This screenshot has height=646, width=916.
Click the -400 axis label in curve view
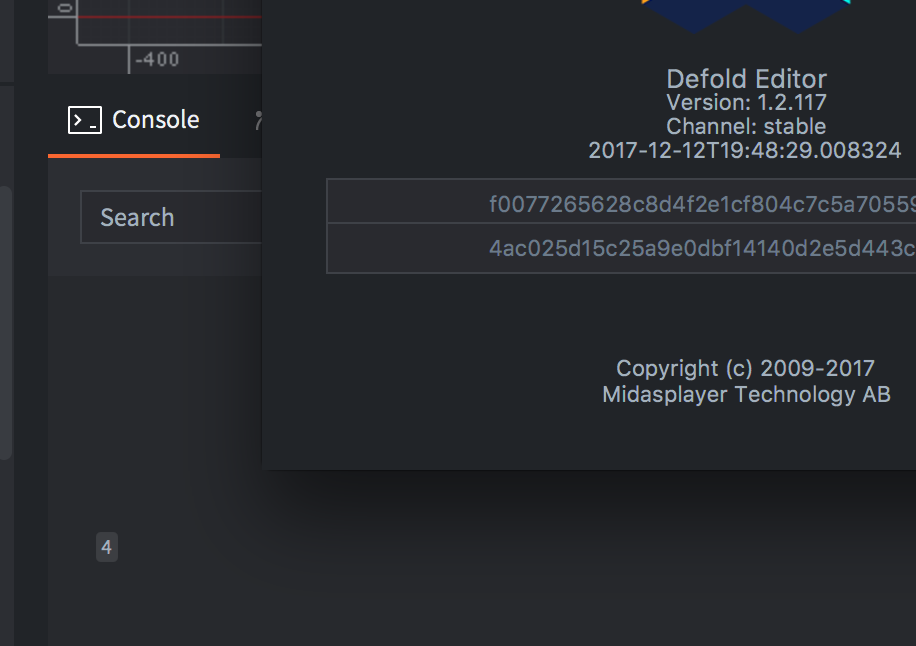(x=157, y=59)
